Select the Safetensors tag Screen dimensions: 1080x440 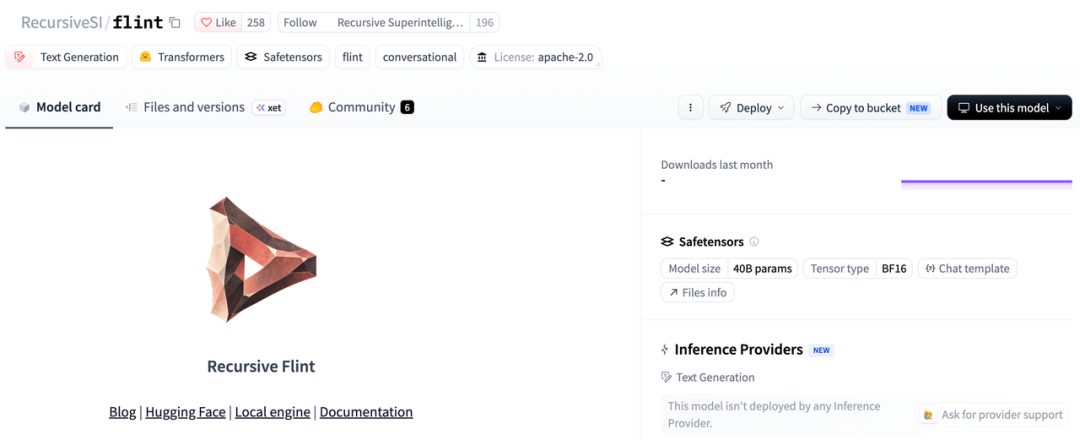point(283,57)
